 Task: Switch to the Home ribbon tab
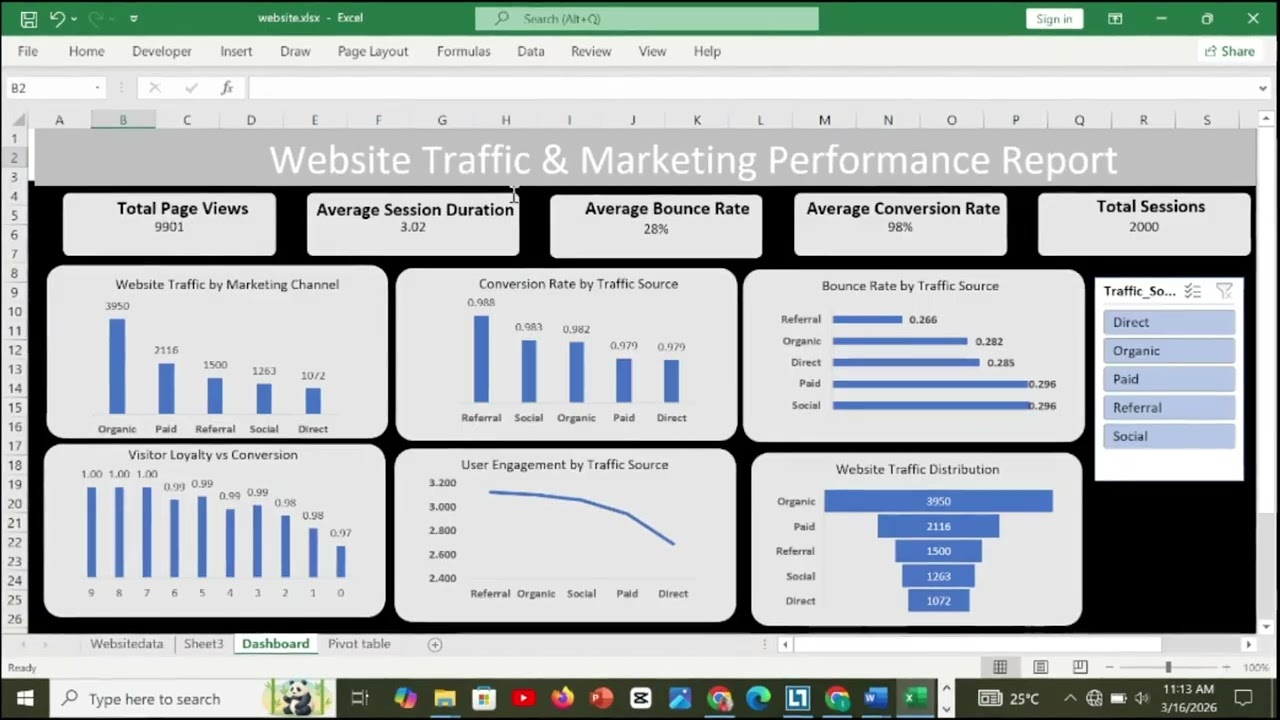click(86, 51)
